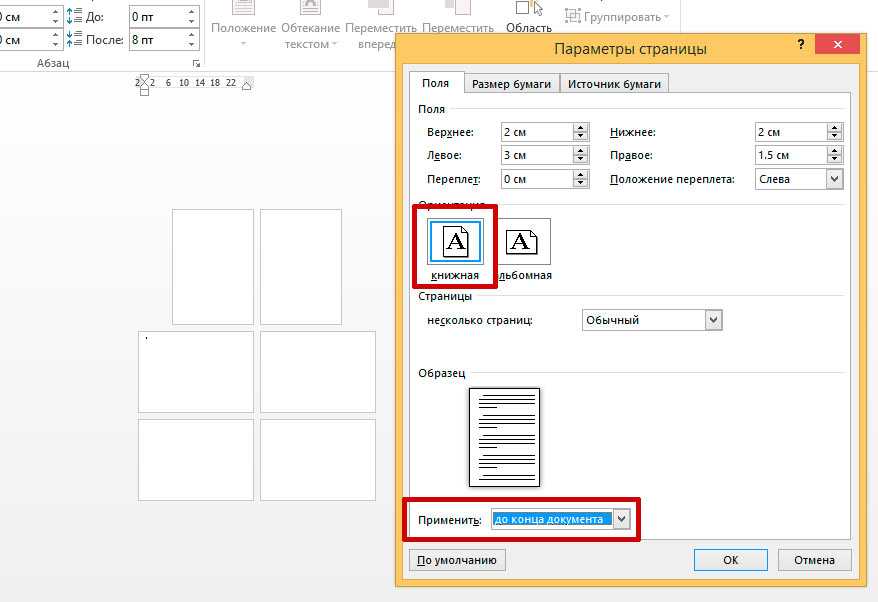Select the альбомная (landscape) orientation icon

pyautogui.click(x=522, y=243)
